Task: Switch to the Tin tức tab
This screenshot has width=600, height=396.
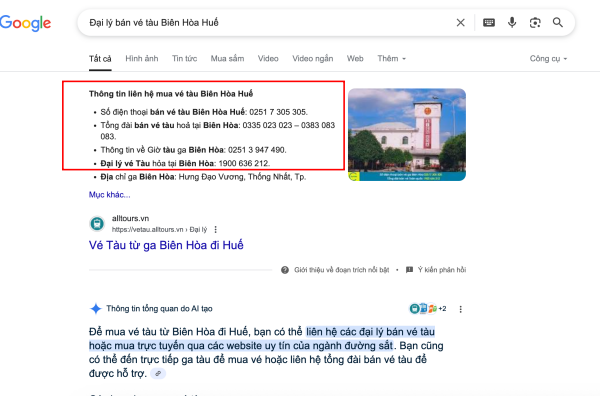Action: click(184, 59)
